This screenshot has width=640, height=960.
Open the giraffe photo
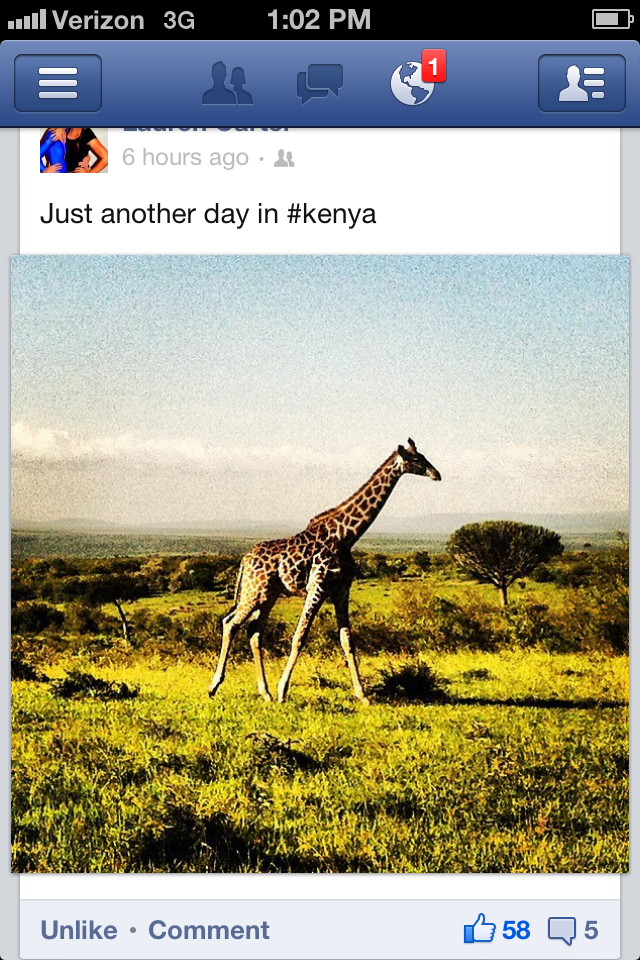pyautogui.click(x=320, y=563)
